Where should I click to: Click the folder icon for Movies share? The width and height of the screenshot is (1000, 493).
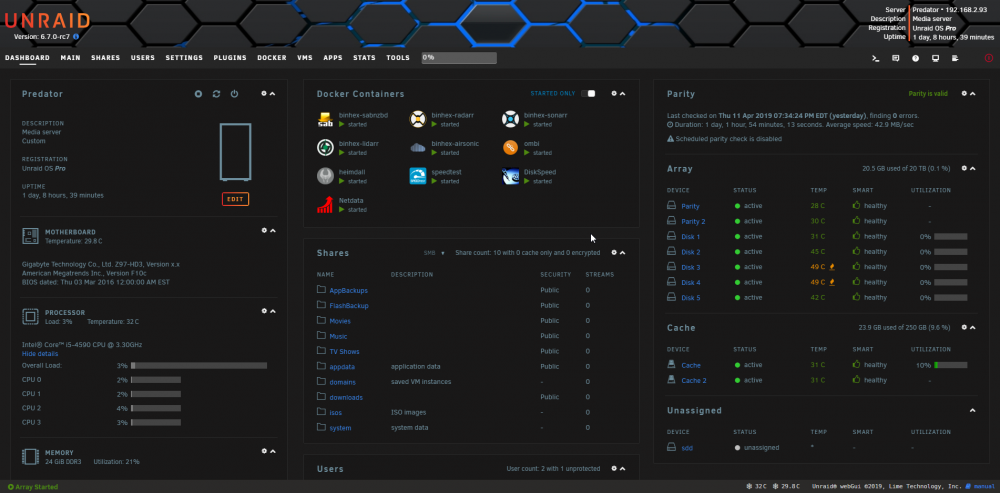(x=321, y=320)
